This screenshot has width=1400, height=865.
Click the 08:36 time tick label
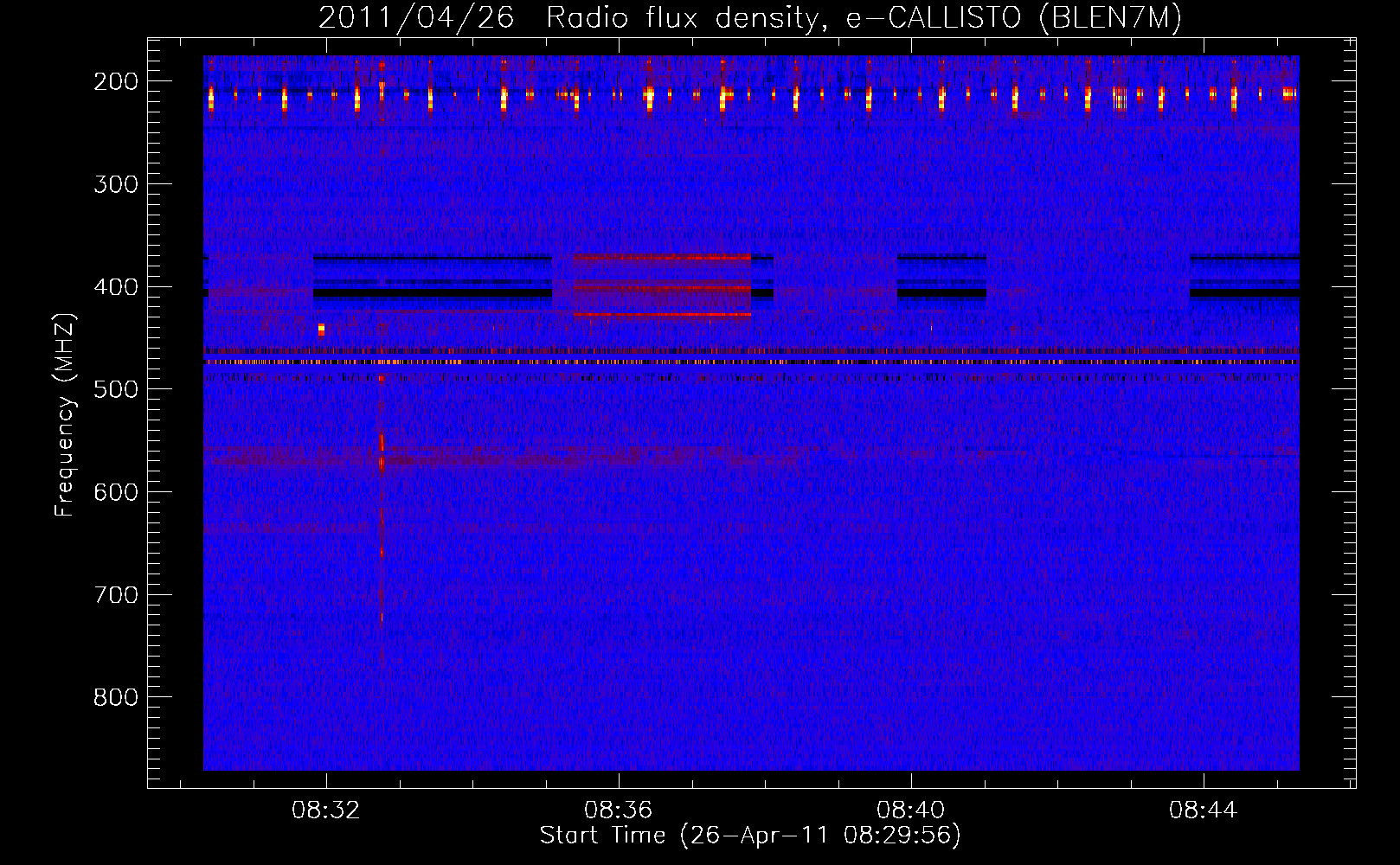[618, 811]
